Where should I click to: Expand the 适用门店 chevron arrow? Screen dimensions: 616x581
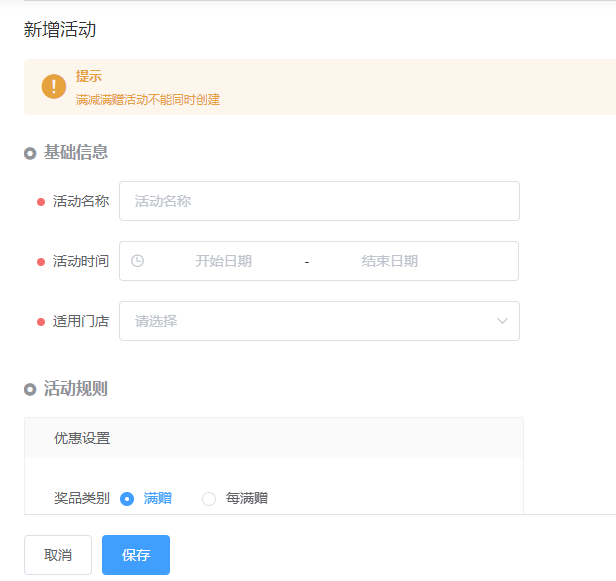click(x=502, y=321)
